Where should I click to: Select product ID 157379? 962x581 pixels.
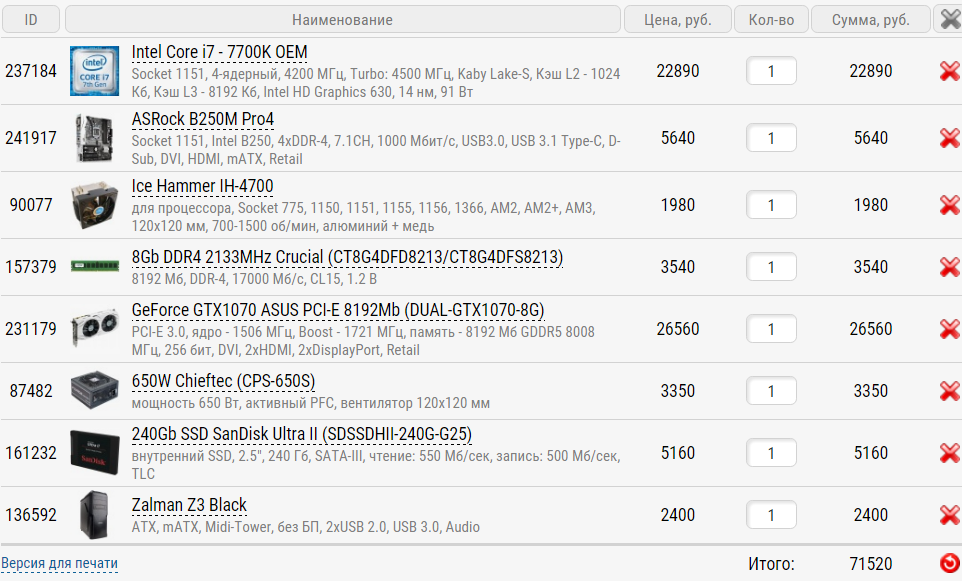click(31, 267)
